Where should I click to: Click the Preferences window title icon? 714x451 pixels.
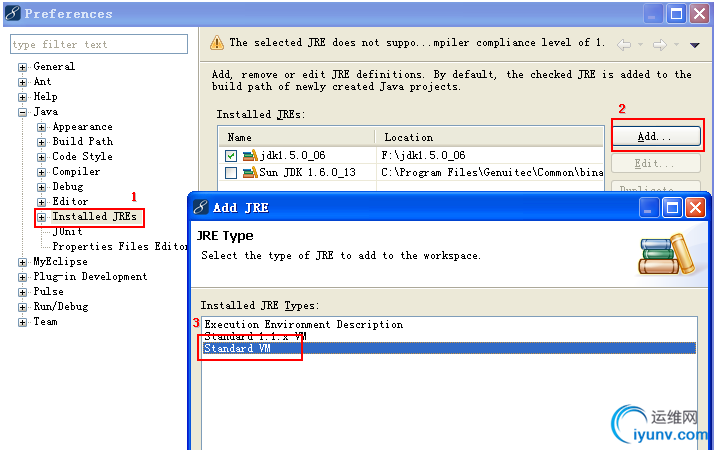click(x=13, y=13)
